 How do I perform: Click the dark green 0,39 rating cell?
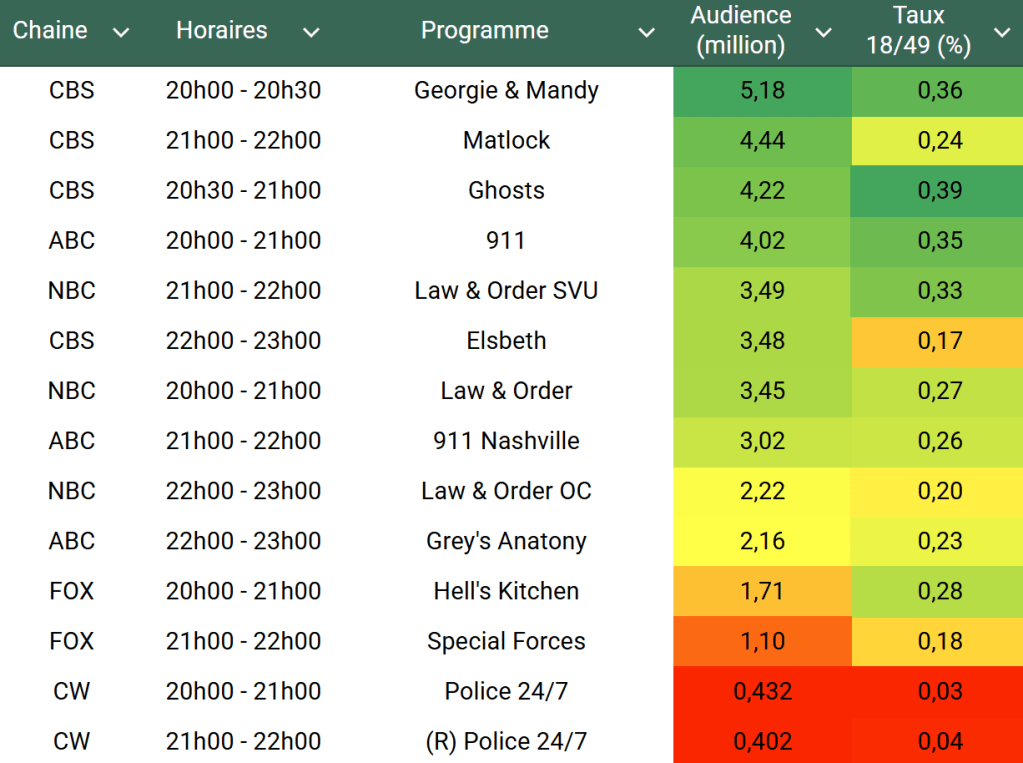coord(939,191)
